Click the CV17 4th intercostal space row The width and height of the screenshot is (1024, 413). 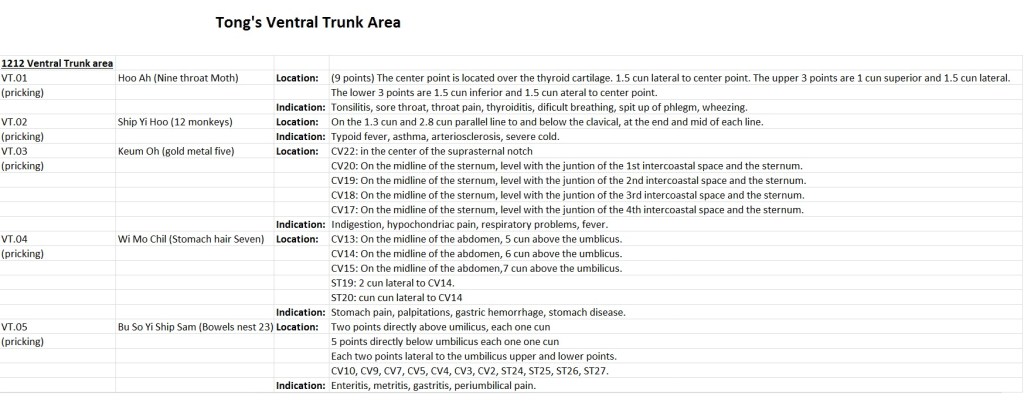[567, 210]
